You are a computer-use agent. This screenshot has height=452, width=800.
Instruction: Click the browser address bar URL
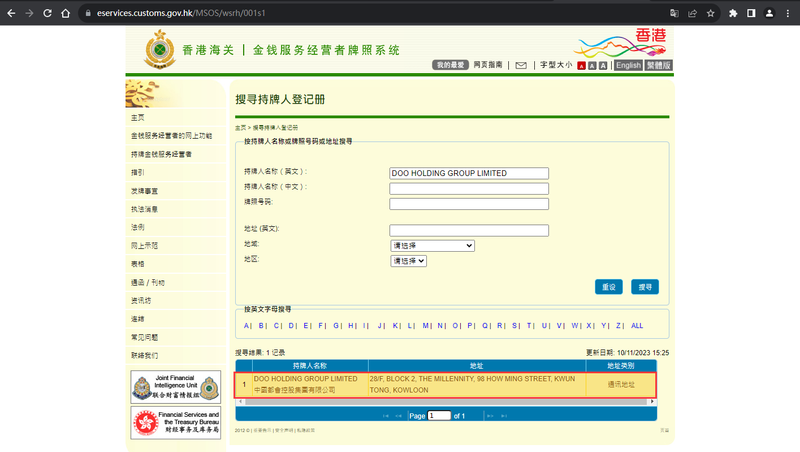point(181,13)
